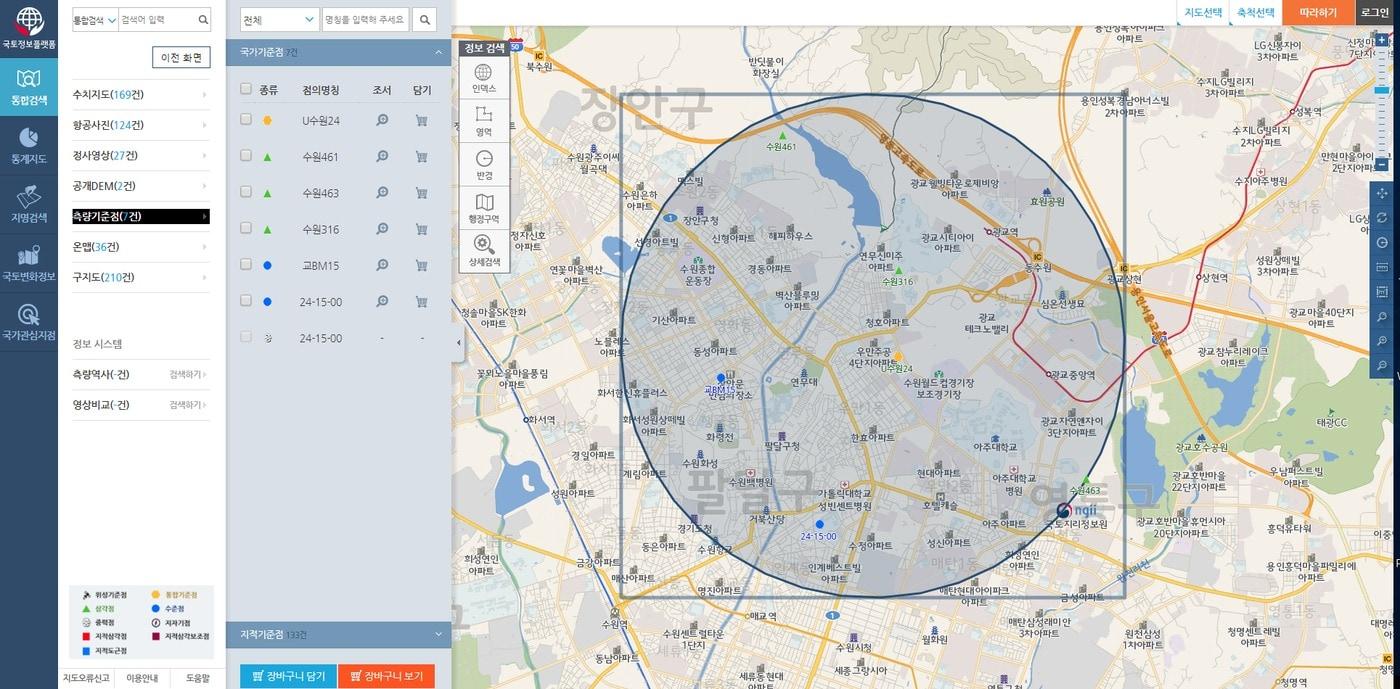The width and height of the screenshot is (1400, 689).
Task: Select the 인덱스 search tool
Action: coord(484,78)
